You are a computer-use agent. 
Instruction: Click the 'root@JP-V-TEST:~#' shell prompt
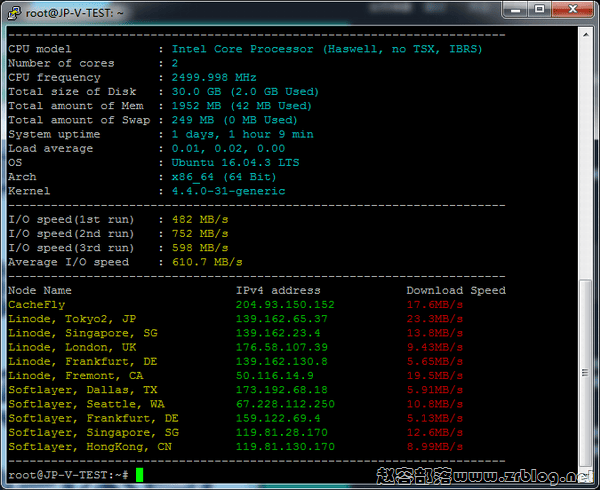pyautogui.click(x=68, y=475)
